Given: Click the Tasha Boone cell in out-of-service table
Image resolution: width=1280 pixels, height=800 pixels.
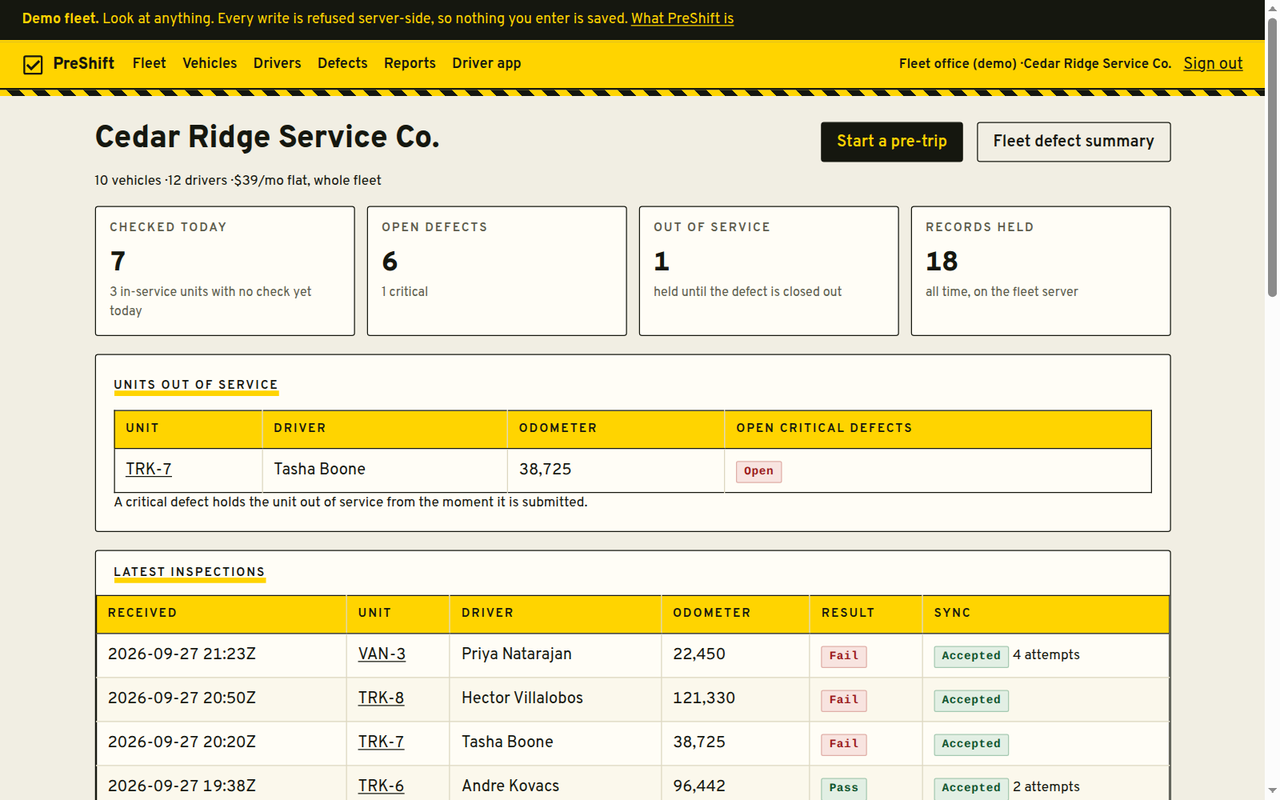Looking at the screenshot, I should (385, 470).
